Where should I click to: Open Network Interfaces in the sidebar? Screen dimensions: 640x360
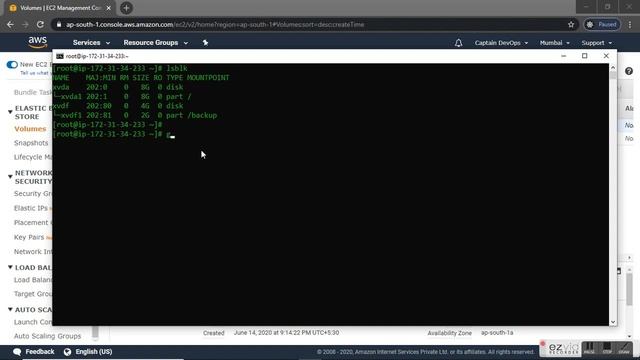click(x=33, y=251)
